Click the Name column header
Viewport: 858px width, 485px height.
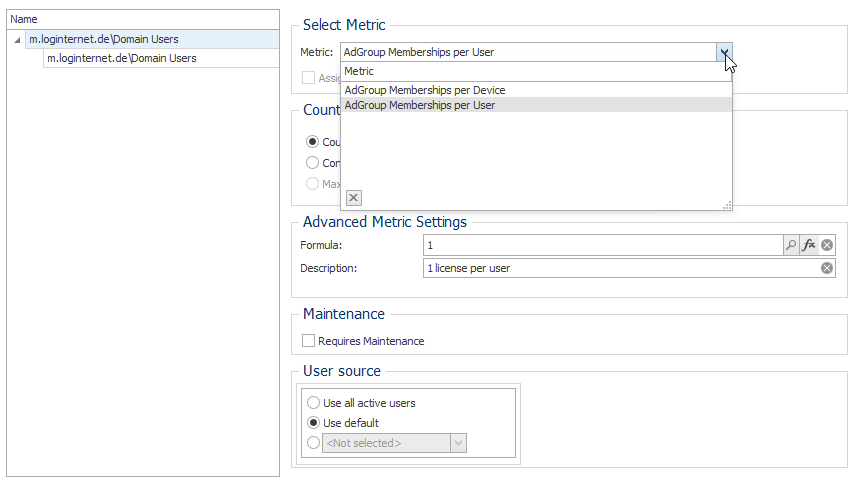(143, 19)
